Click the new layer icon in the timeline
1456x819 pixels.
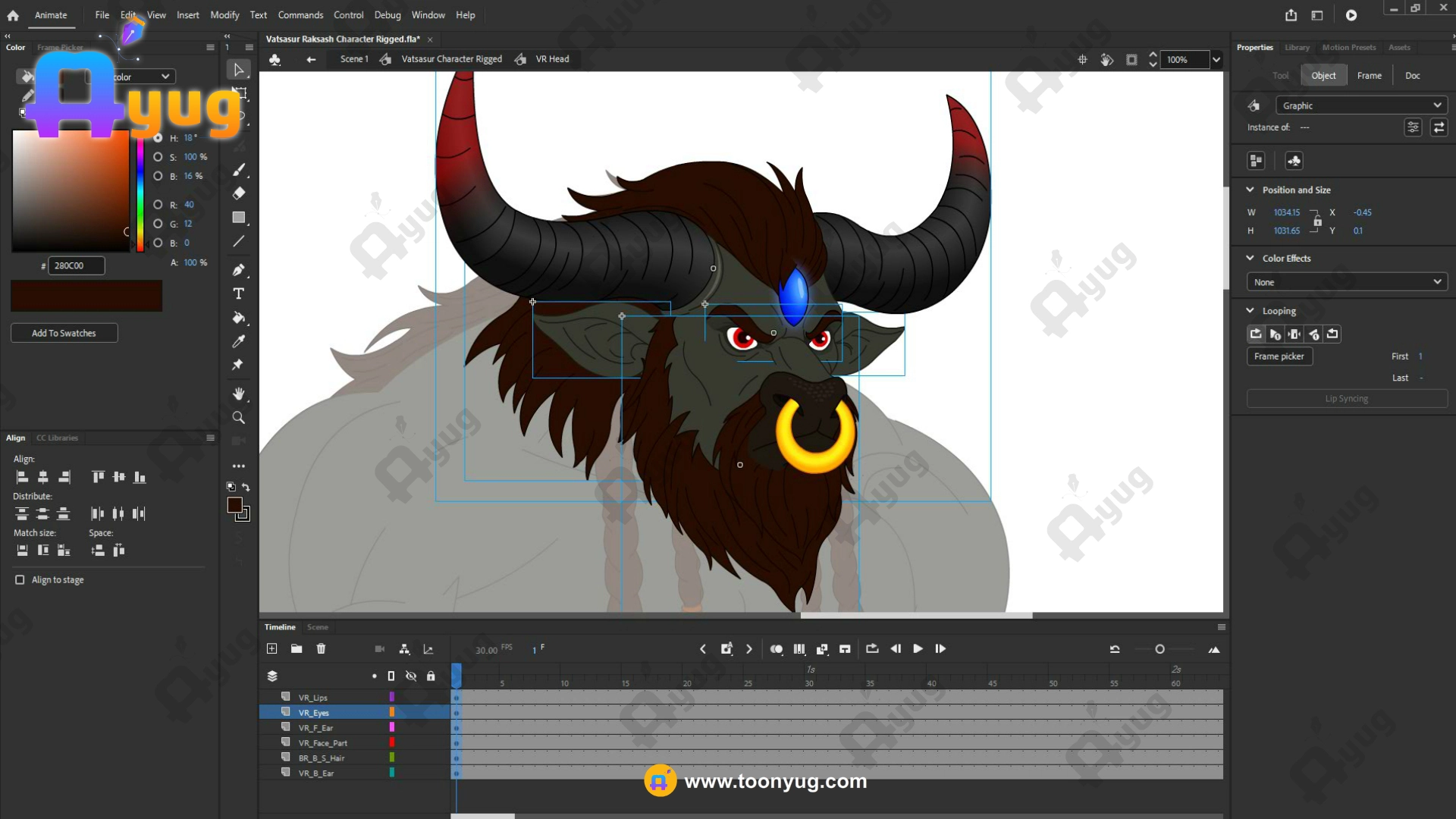click(x=271, y=649)
